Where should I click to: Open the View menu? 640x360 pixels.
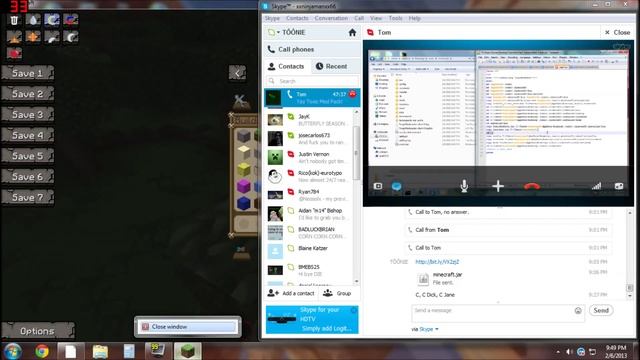376,18
